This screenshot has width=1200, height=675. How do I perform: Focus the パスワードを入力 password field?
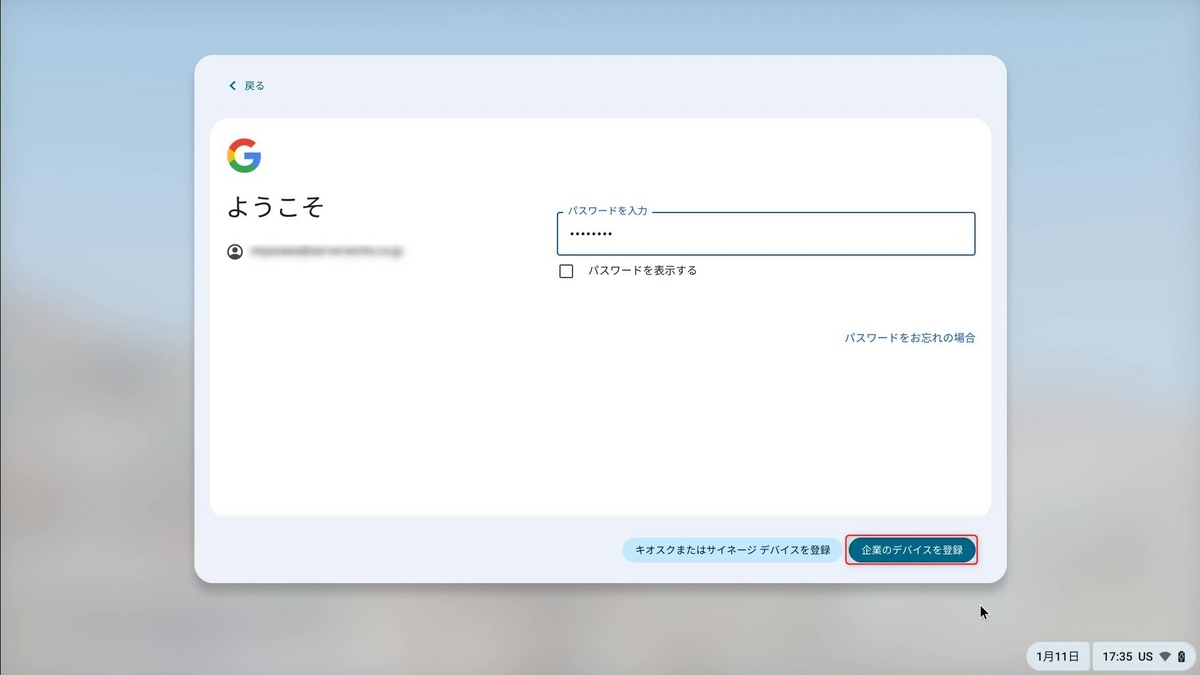coord(766,234)
